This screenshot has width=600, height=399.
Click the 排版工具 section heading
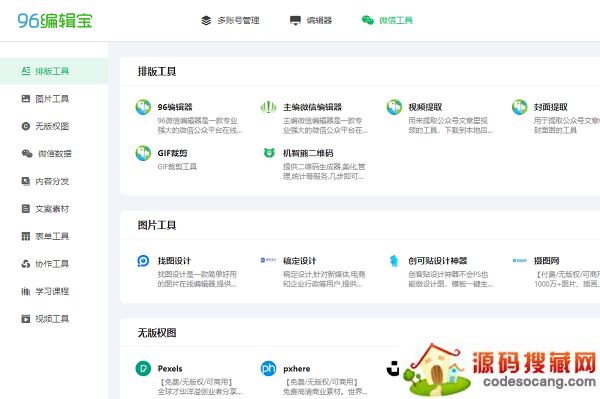click(157, 72)
